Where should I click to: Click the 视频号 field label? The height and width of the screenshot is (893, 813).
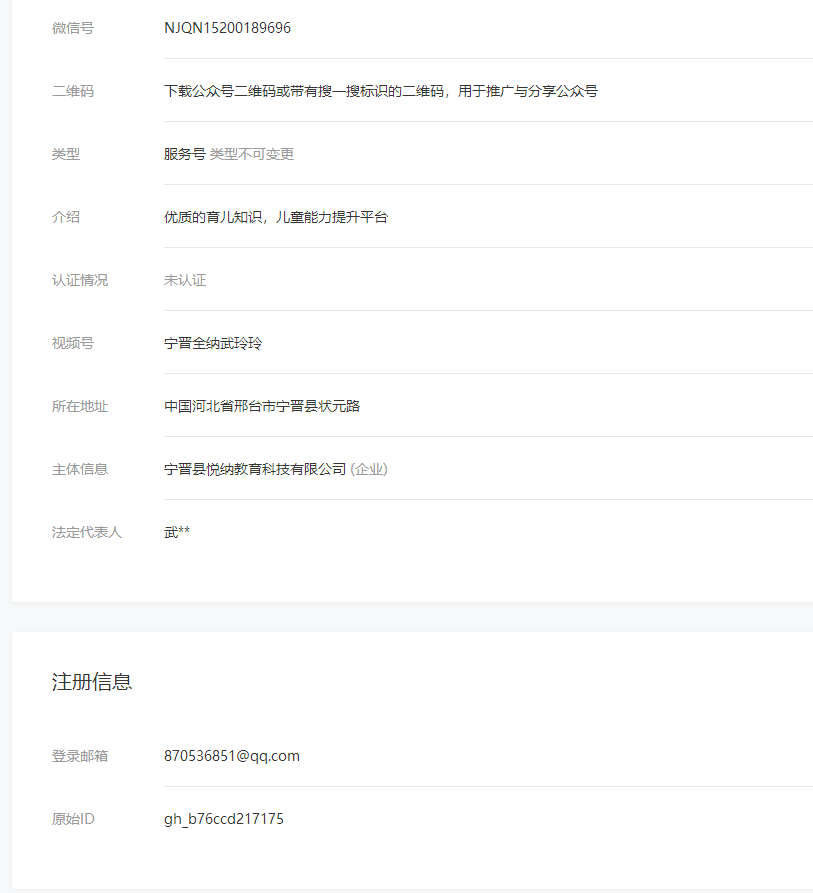pyautogui.click(x=73, y=343)
